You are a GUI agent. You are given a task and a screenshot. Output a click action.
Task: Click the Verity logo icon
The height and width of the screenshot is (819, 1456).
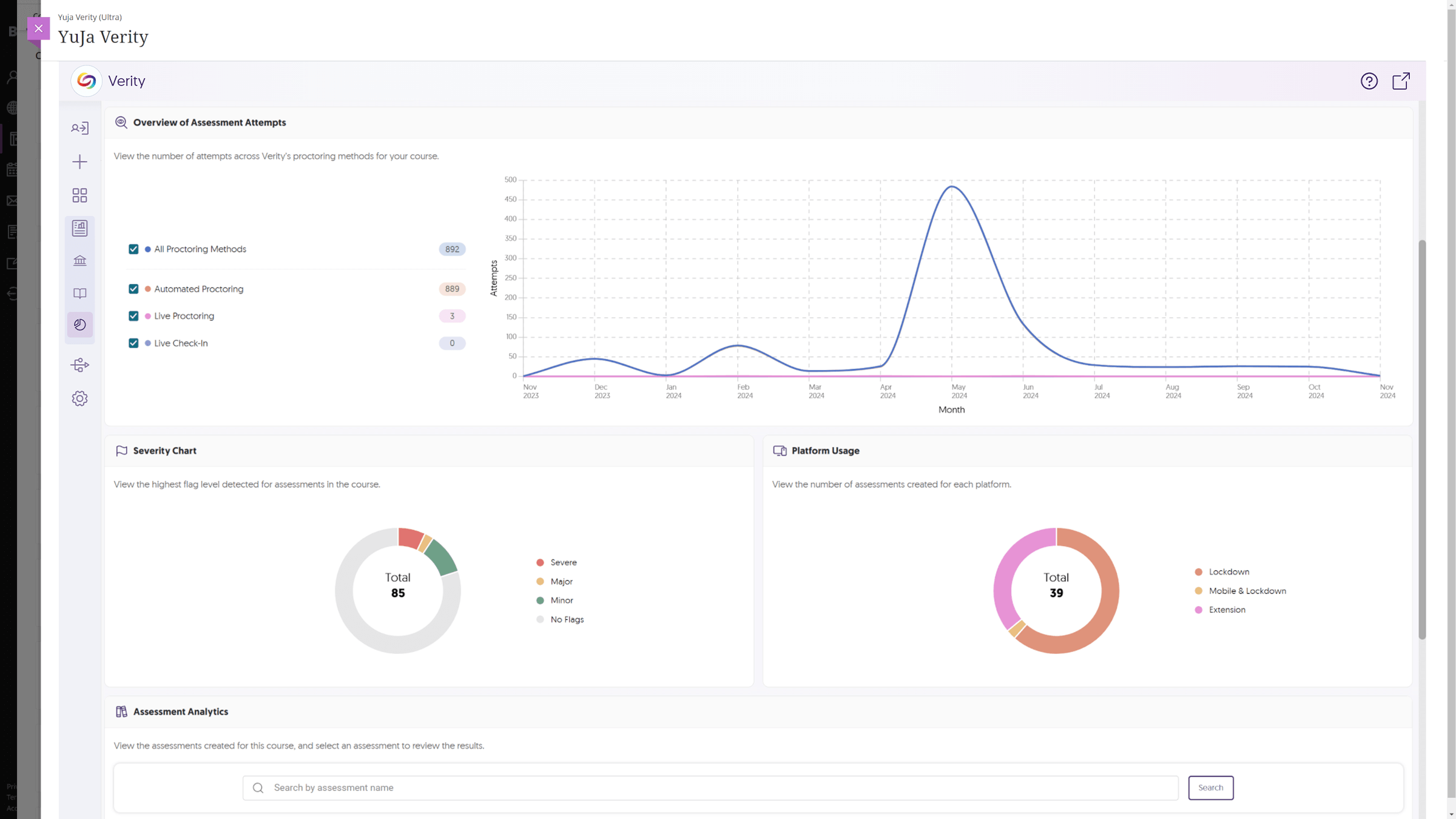click(86, 81)
